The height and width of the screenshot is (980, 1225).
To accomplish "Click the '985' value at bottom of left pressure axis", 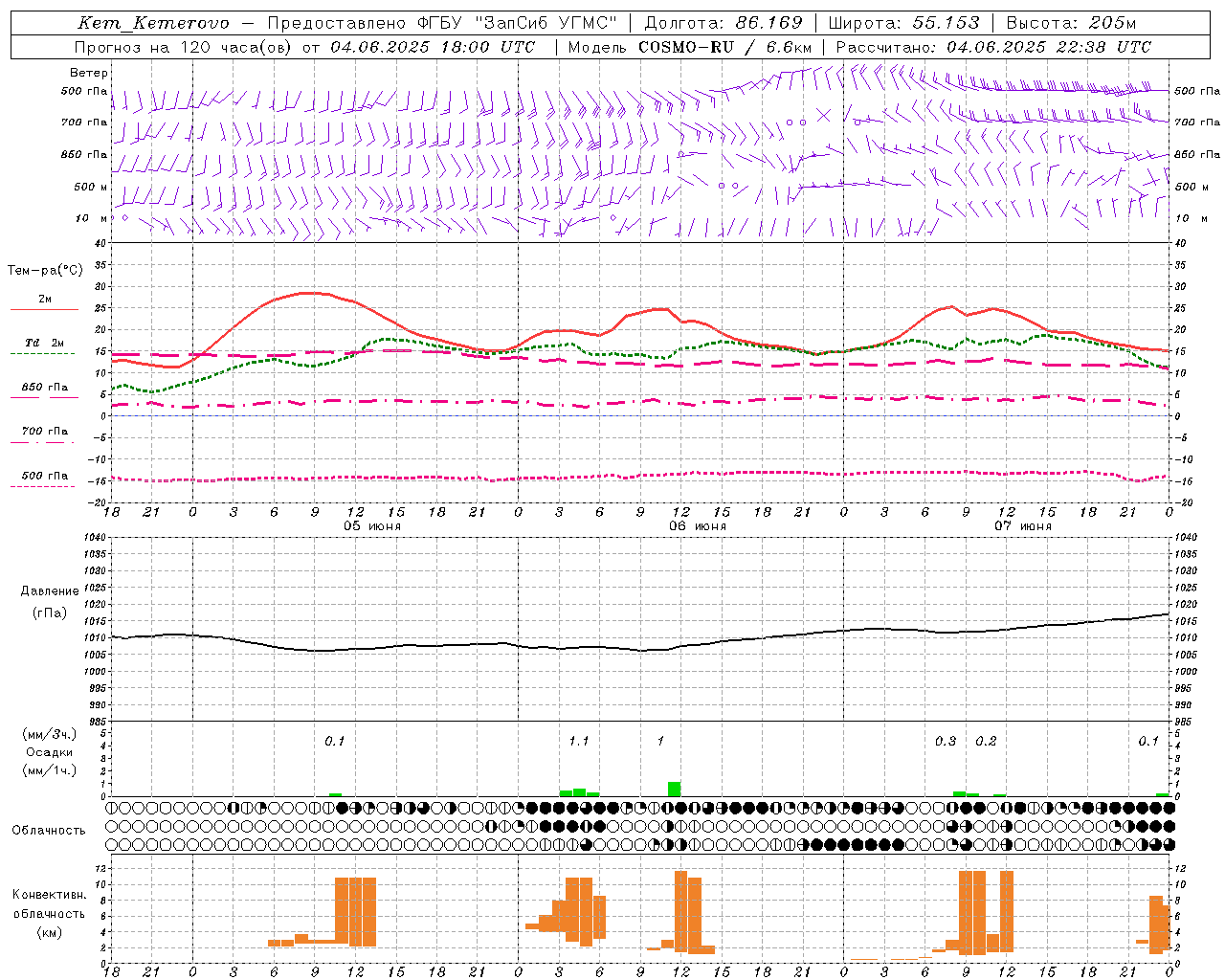I will pos(99,721).
